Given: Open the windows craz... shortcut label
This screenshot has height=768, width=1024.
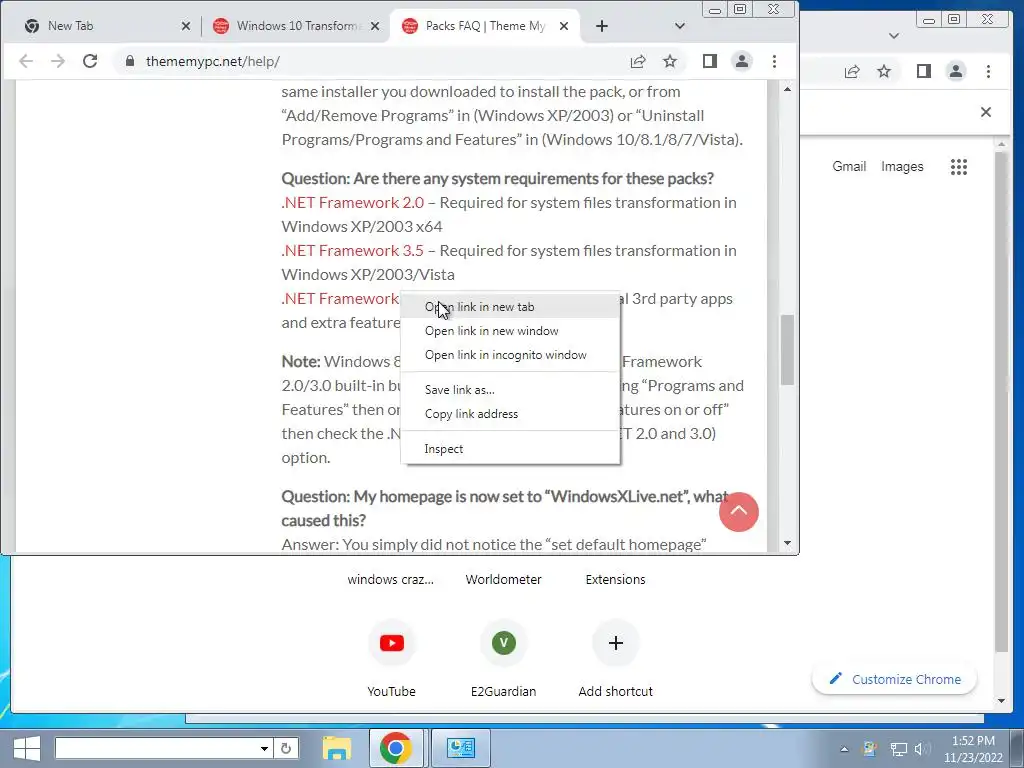Looking at the screenshot, I should tap(391, 579).
